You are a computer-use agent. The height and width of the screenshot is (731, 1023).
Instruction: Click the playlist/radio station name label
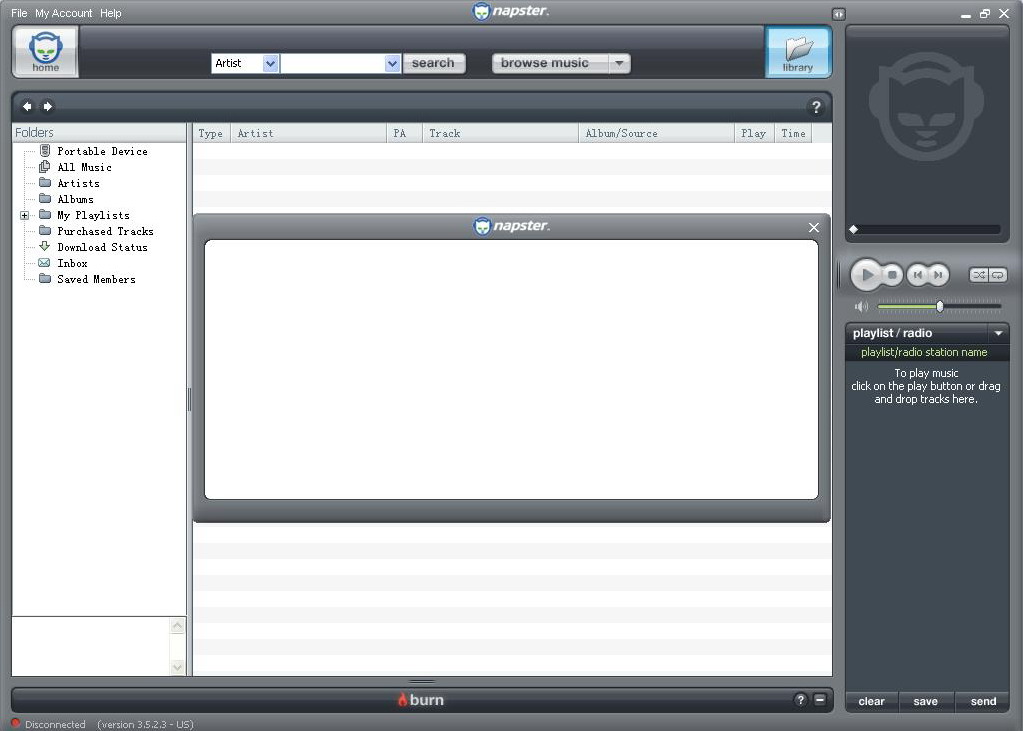pyautogui.click(x=924, y=352)
